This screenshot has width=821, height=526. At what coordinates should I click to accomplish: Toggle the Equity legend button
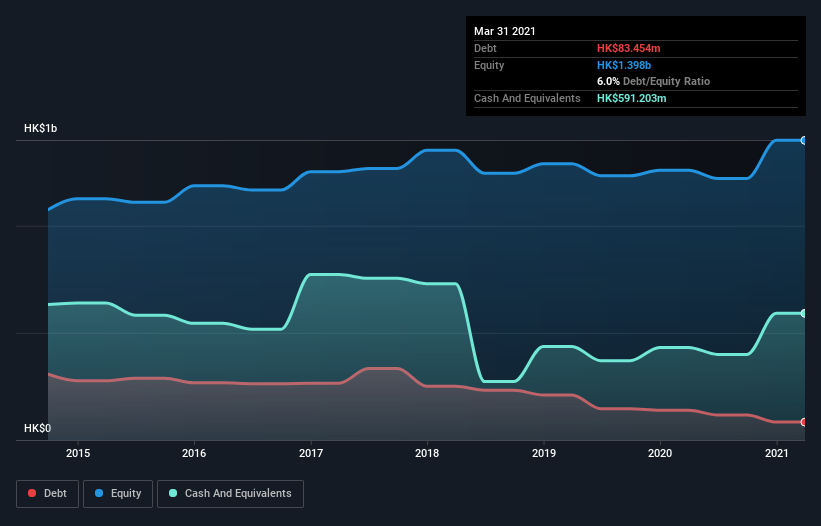(x=118, y=494)
